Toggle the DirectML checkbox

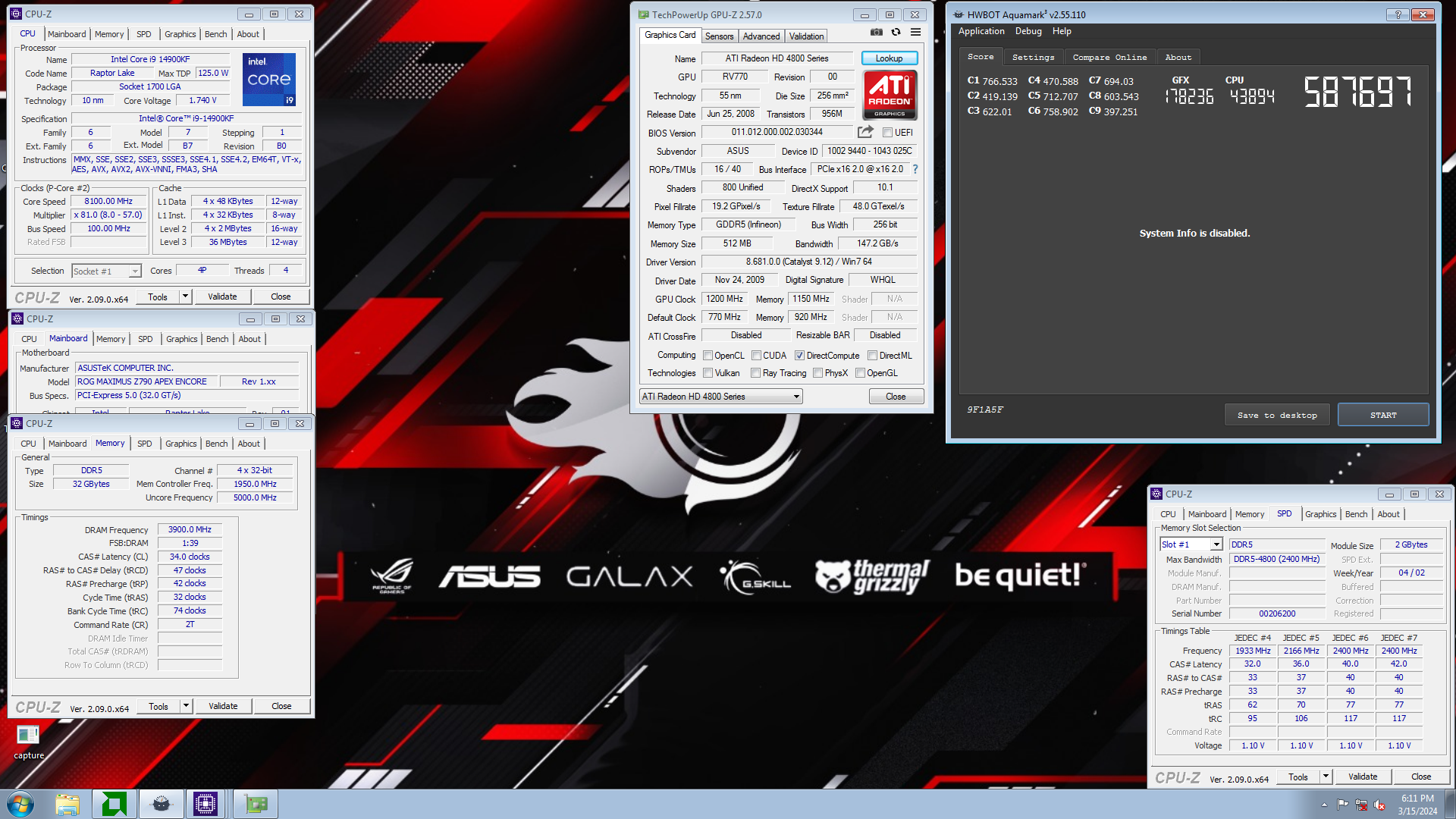click(872, 356)
